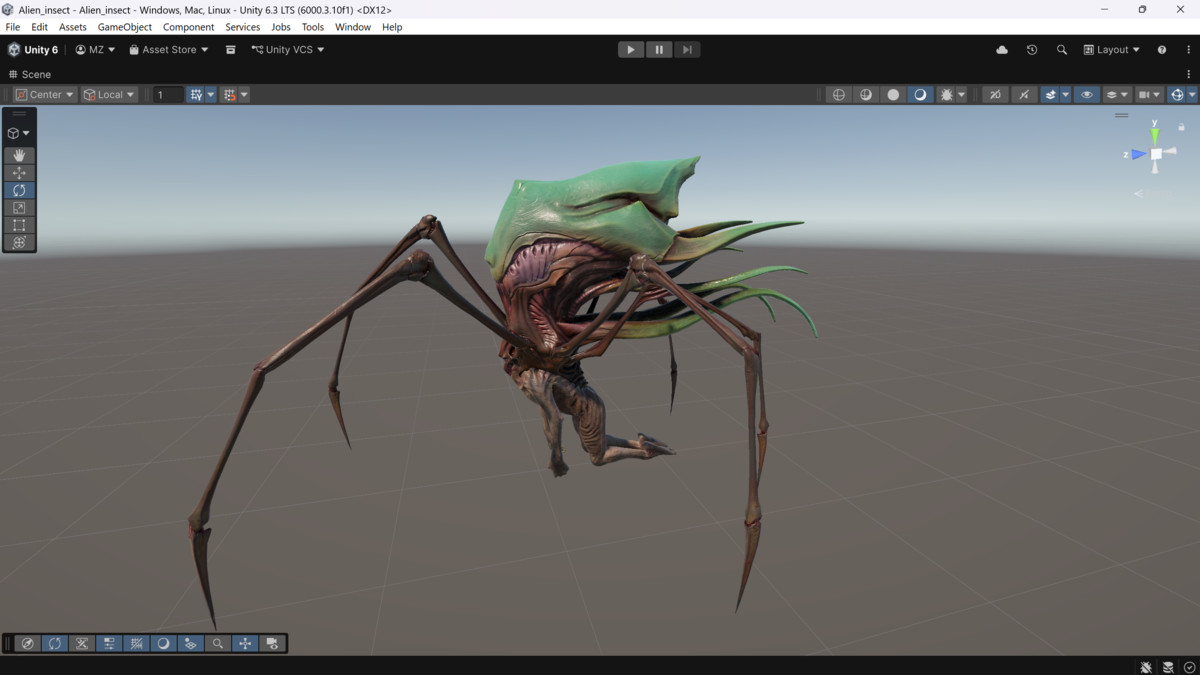The image size is (1200, 675).
Task: Activate the Move tool
Action: click(x=19, y=171)
